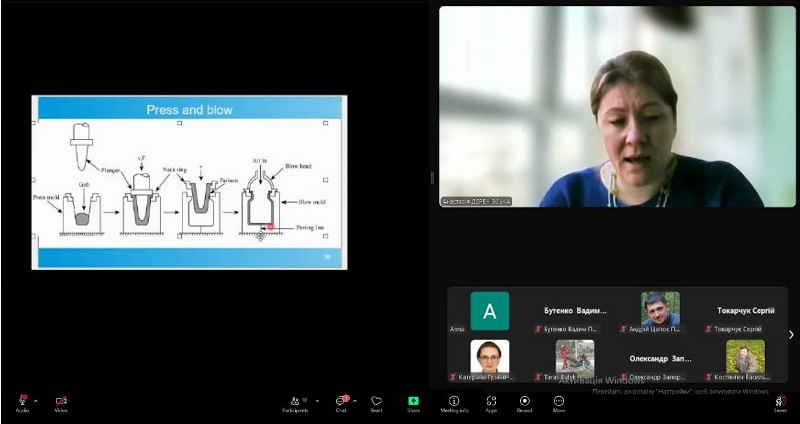The height and width of the screenshot is (424, 800).
Task: Select the Катерина participant photo tile
Action: point(489,359)
